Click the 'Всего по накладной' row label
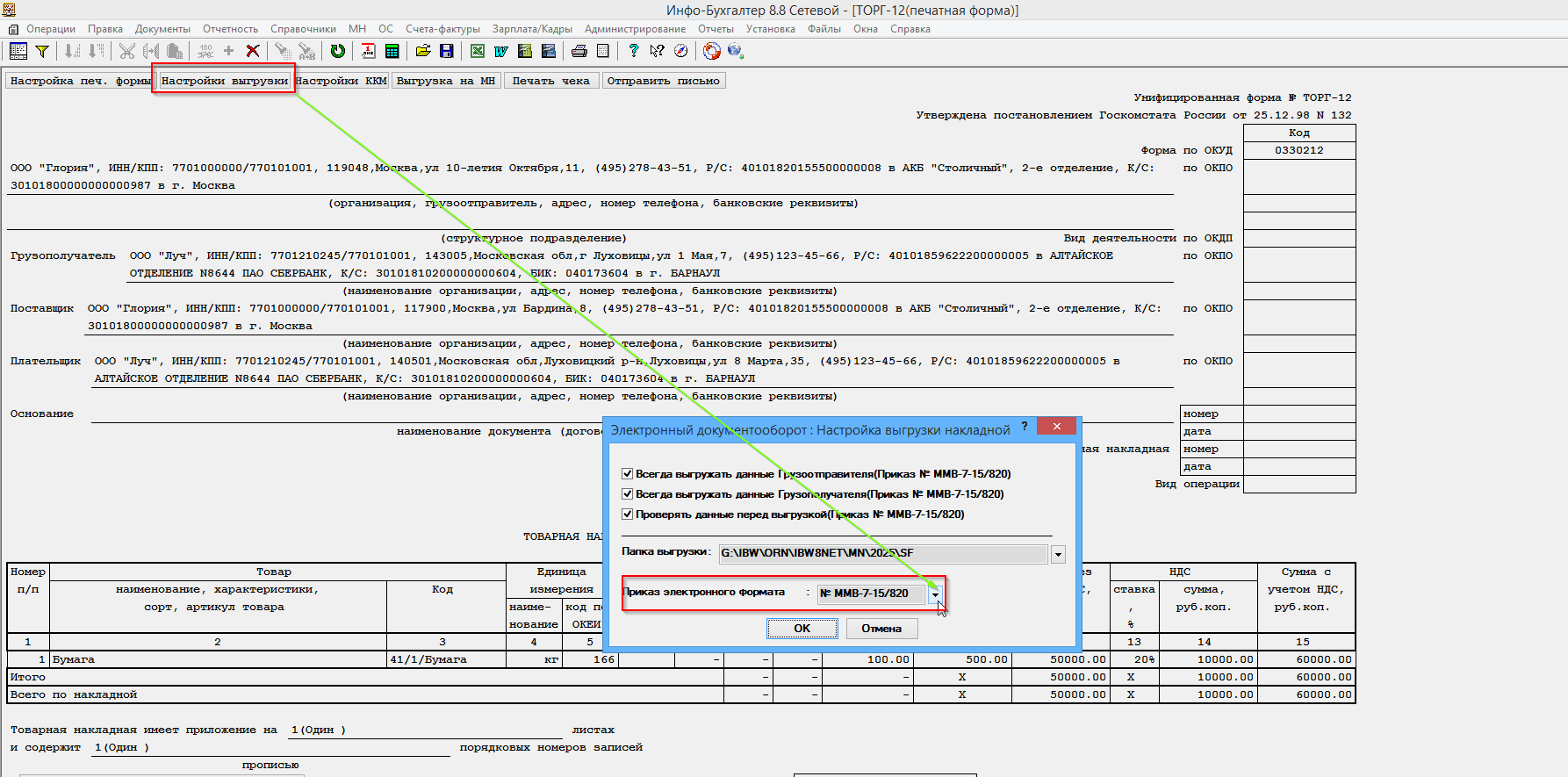The height and width of the screenshot is (777, 1568). coord(74,694)
